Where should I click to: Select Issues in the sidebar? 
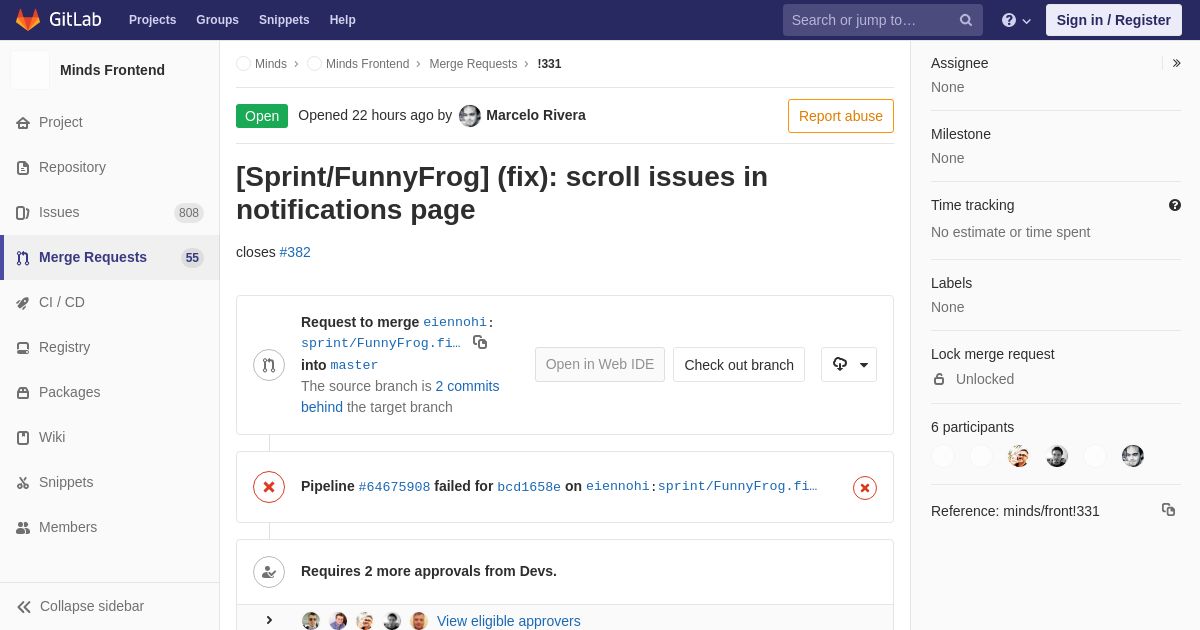coord(110,213)
